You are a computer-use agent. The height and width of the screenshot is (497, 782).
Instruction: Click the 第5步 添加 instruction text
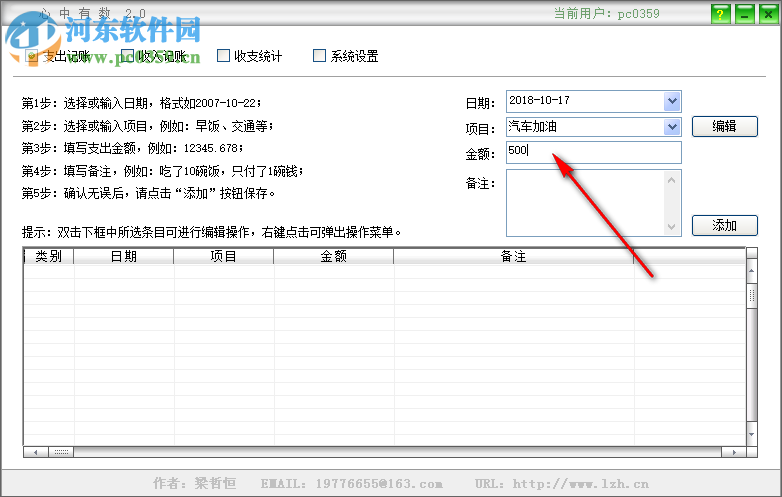(x=148, y=193)
